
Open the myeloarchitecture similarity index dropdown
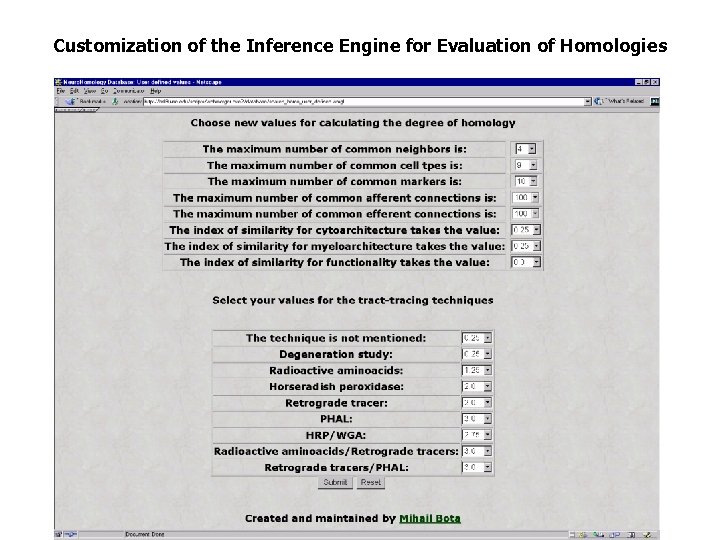pyautogui.click(x=526, y=246)
